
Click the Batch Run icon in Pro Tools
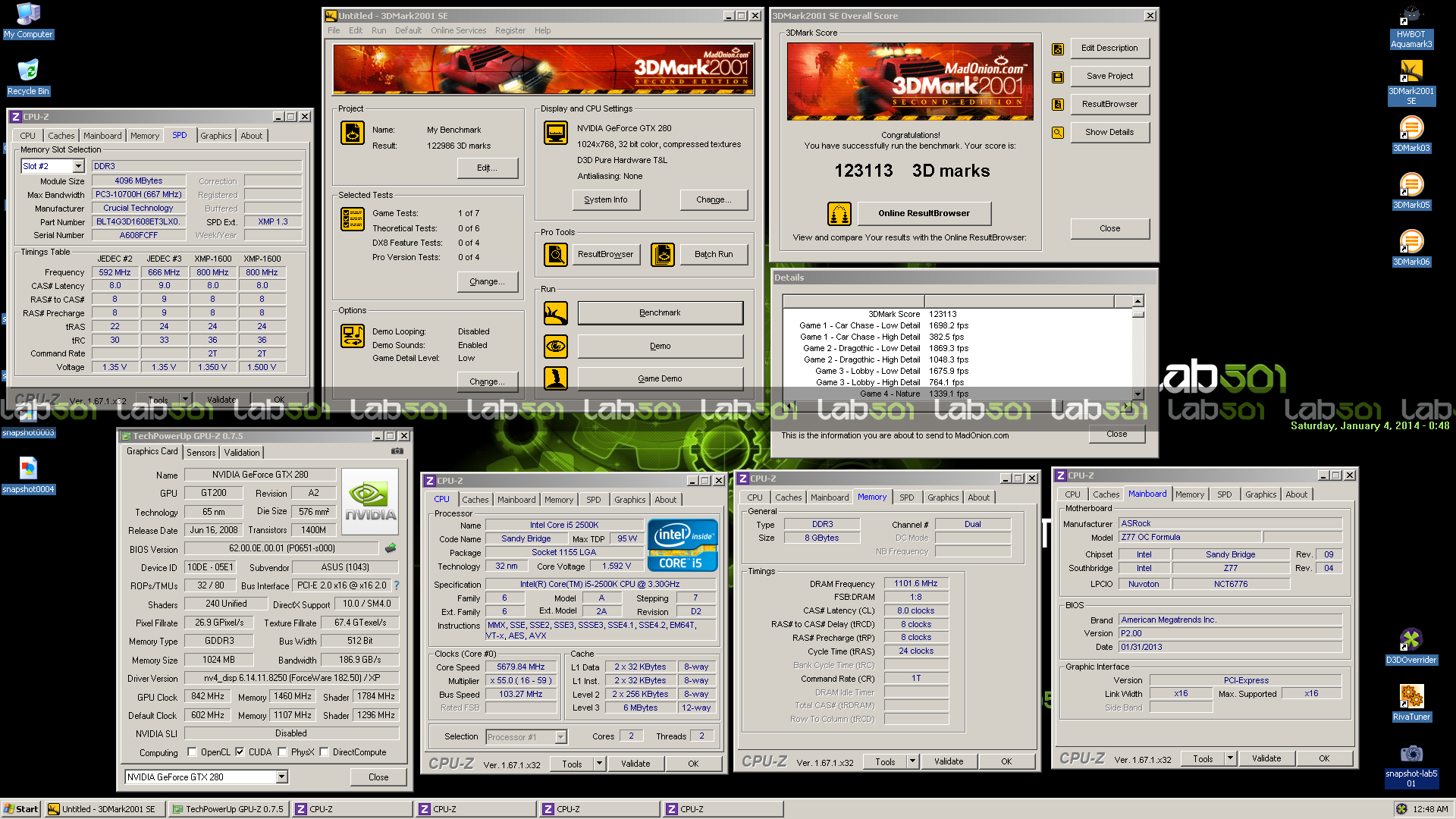click(663, 255)
